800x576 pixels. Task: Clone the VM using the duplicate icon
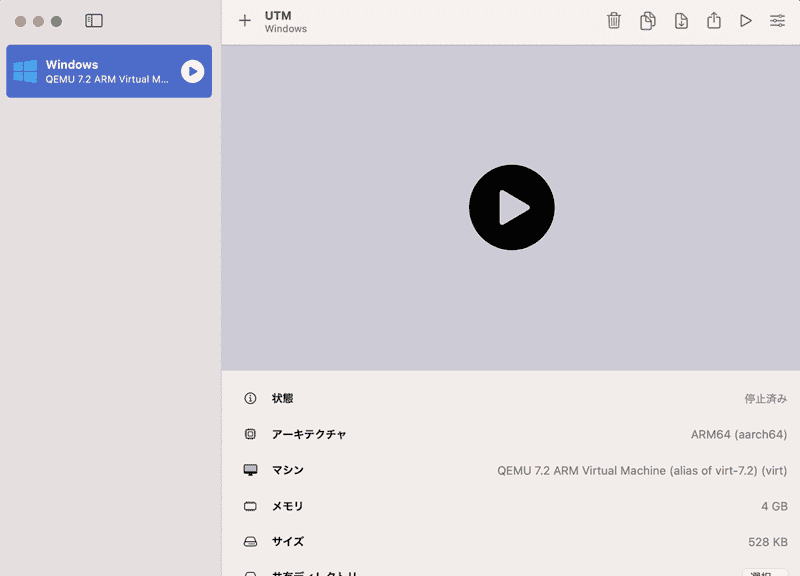tap(647, 21)
